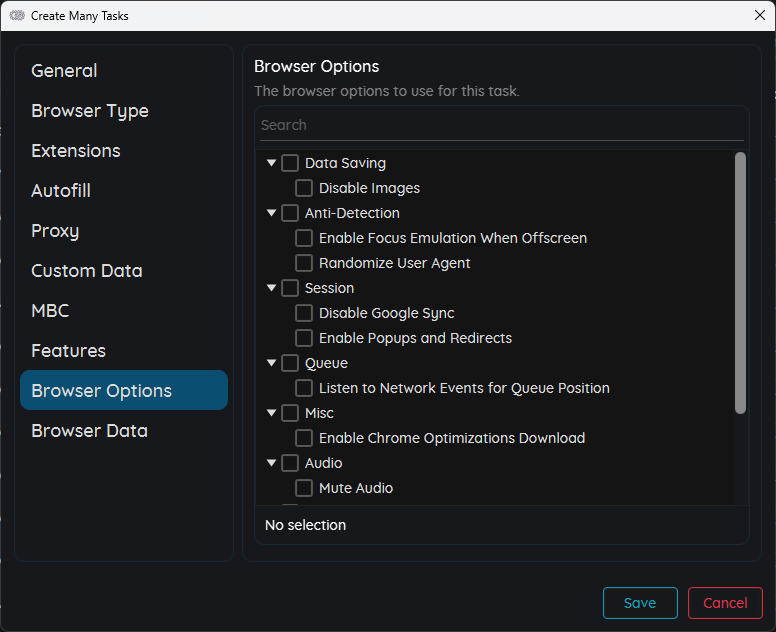Check Enable Focus Emulation When Offscreen
The height and width of the screenshot is (632, 776).
[x=304, y=238]
